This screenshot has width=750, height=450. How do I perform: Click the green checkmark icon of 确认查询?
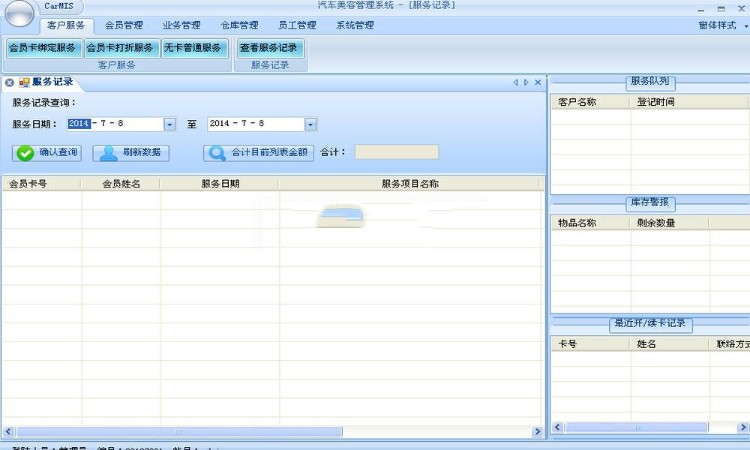[25, 153]
